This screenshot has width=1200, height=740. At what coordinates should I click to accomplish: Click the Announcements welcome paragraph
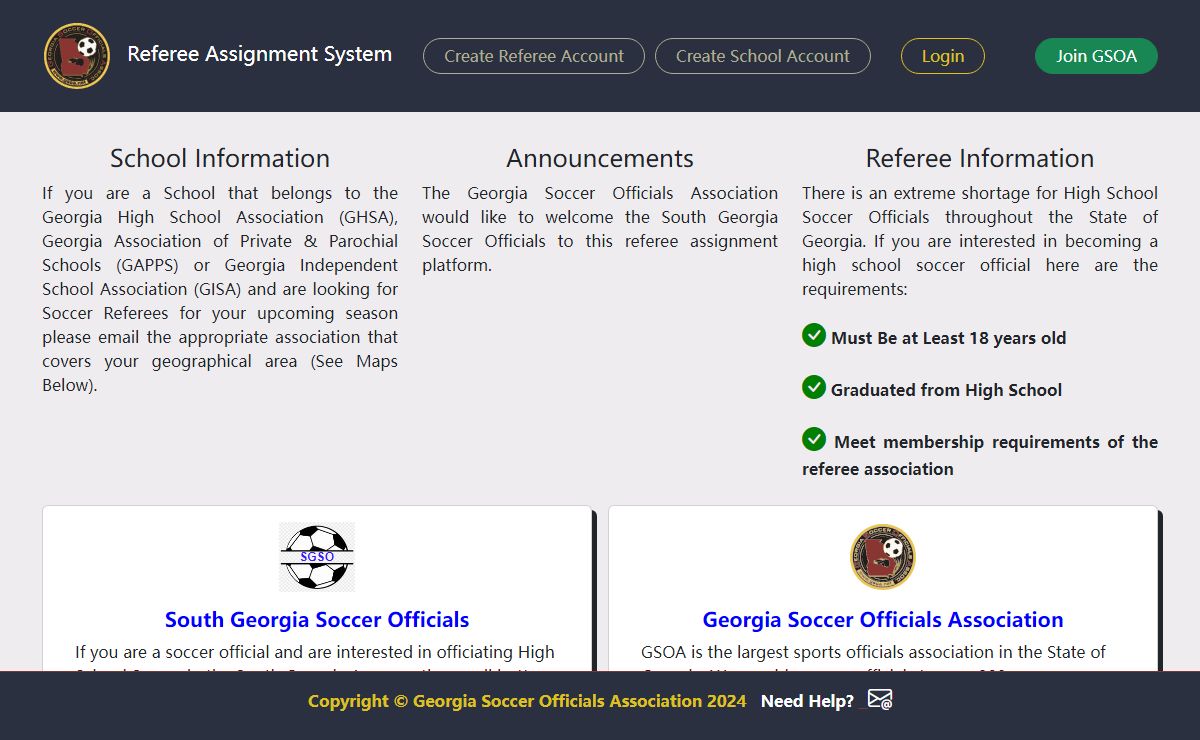tap(600, 229)
